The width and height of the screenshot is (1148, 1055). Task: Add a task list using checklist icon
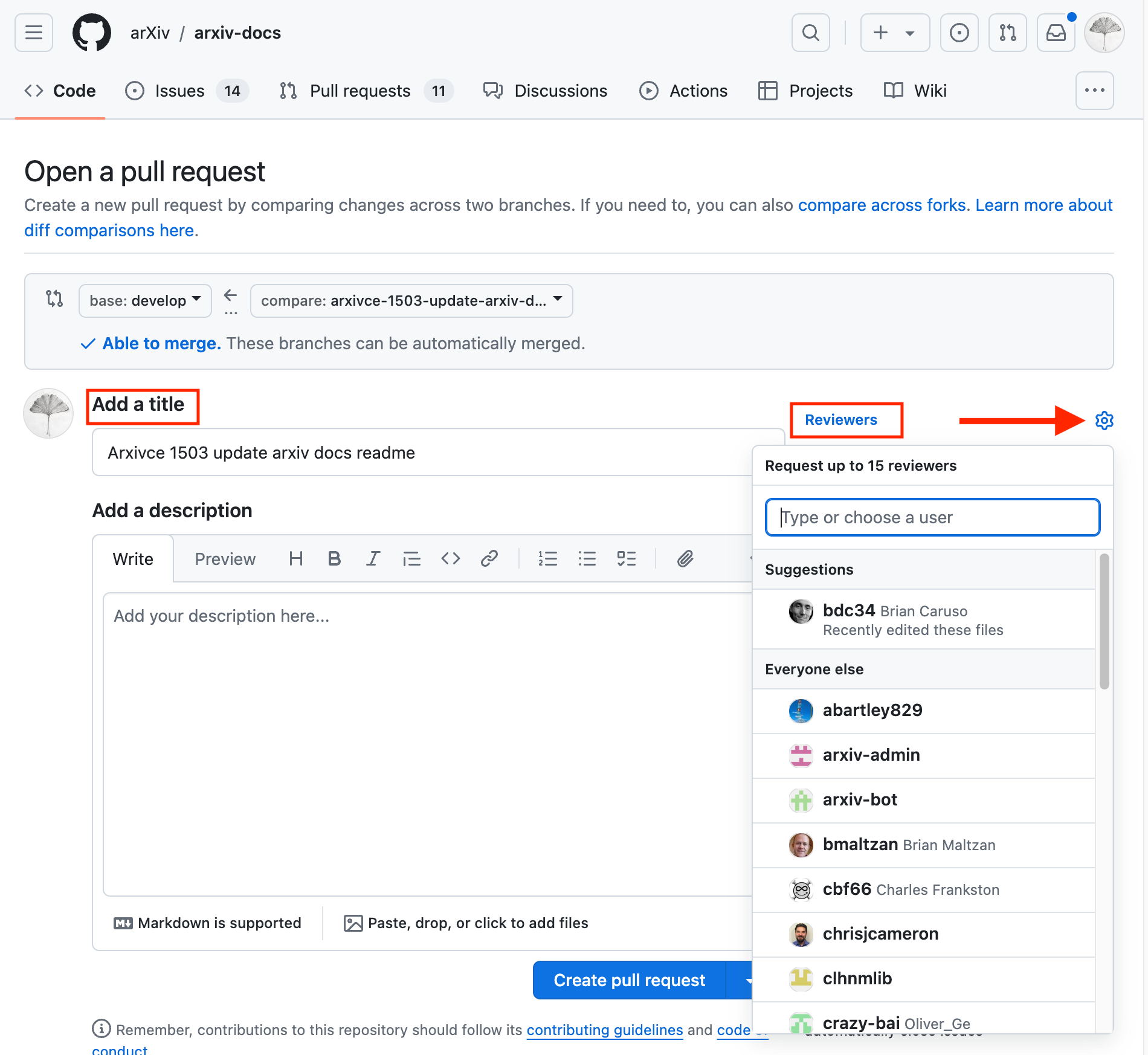coord(626,559)
